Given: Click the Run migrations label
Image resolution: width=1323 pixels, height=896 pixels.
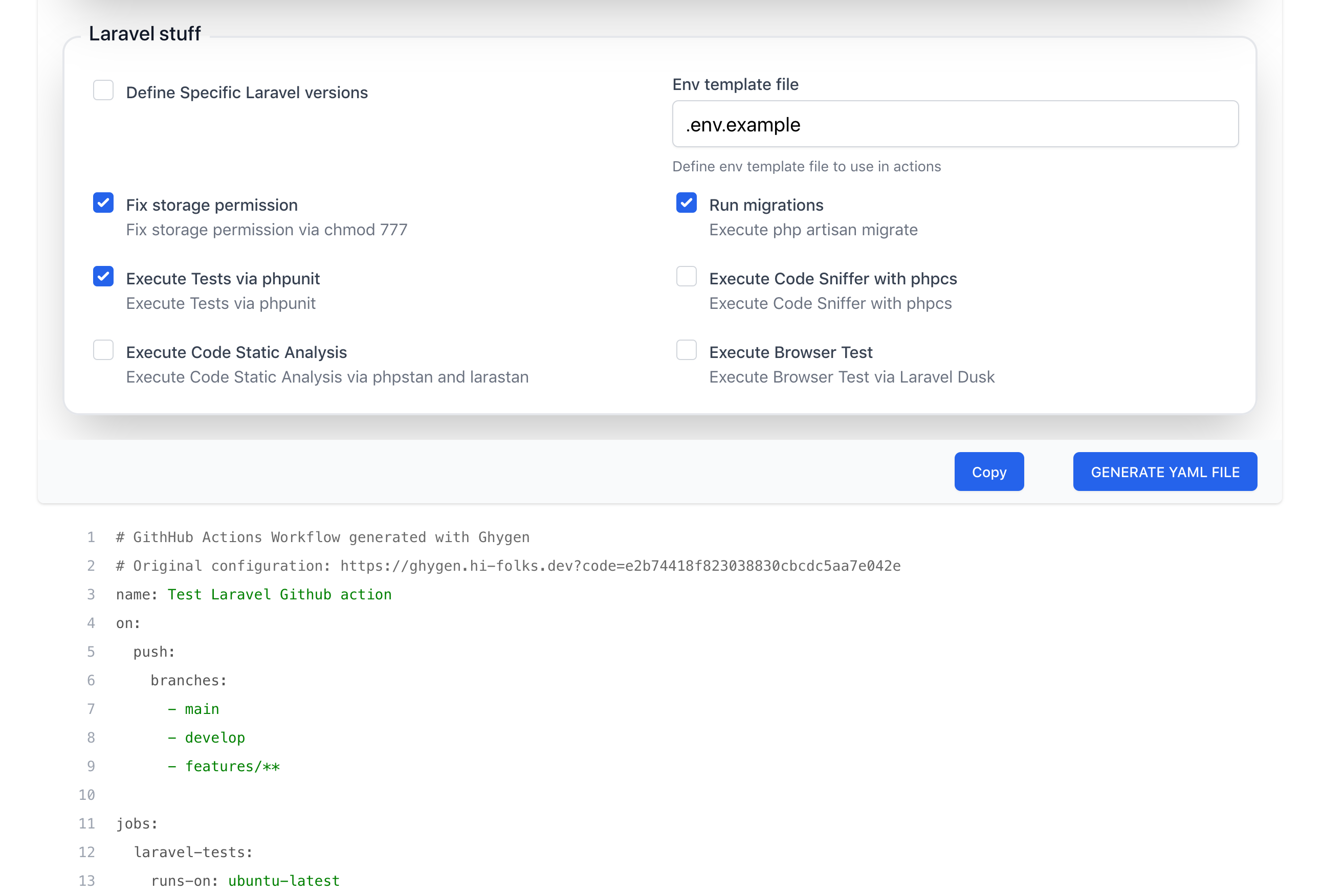Looking at the screenshot, I should point(766,205).
